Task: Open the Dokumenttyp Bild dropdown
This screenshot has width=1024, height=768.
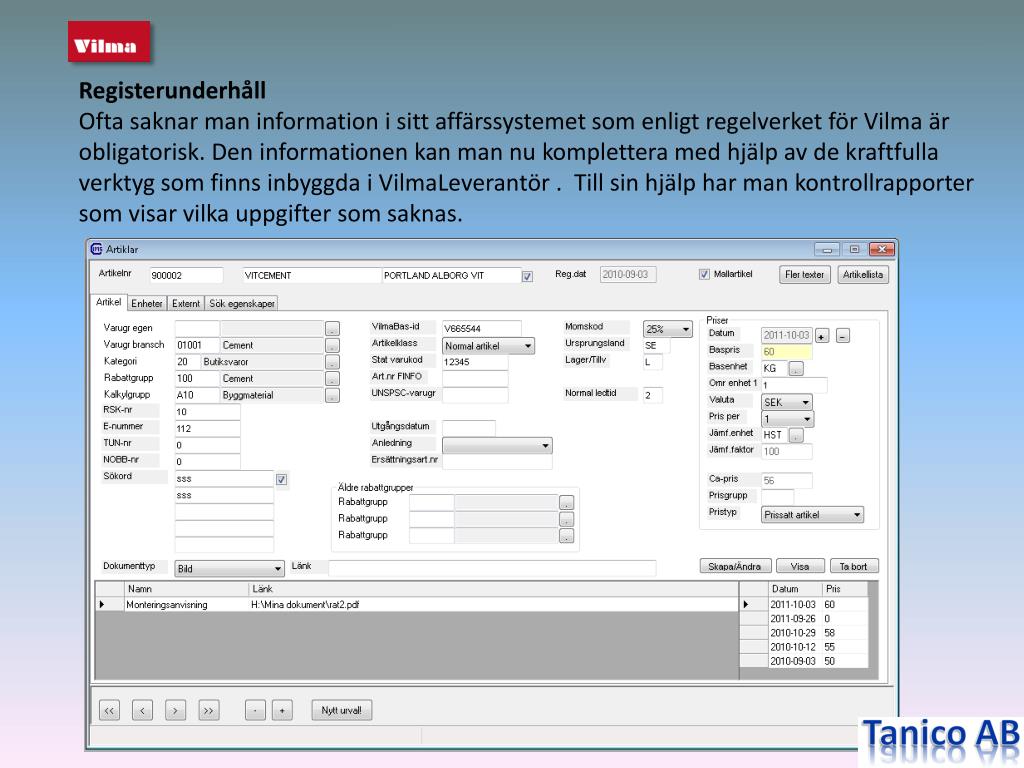Action: [229, 568]
